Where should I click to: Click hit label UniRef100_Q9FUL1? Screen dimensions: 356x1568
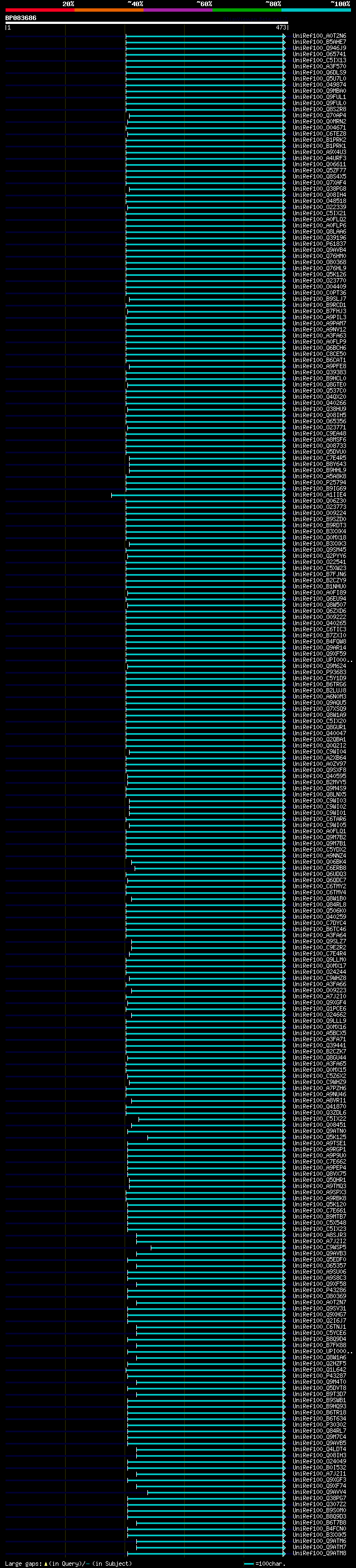tap(319, 97)
